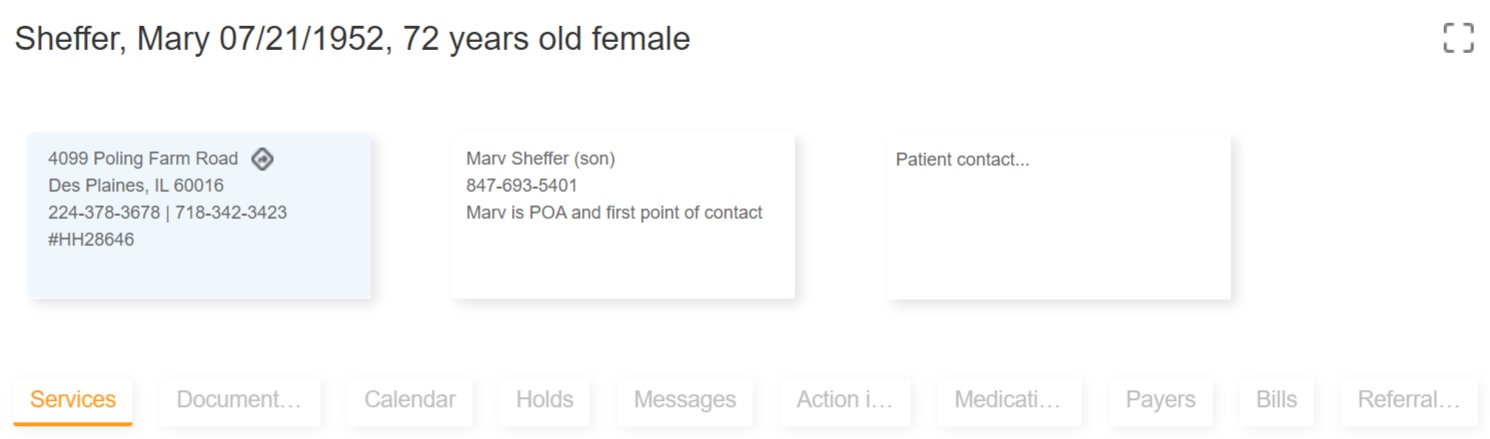Switch to the Payers tab
The width and height of the screenshot is (1490, 439).
coord(1160,400)
